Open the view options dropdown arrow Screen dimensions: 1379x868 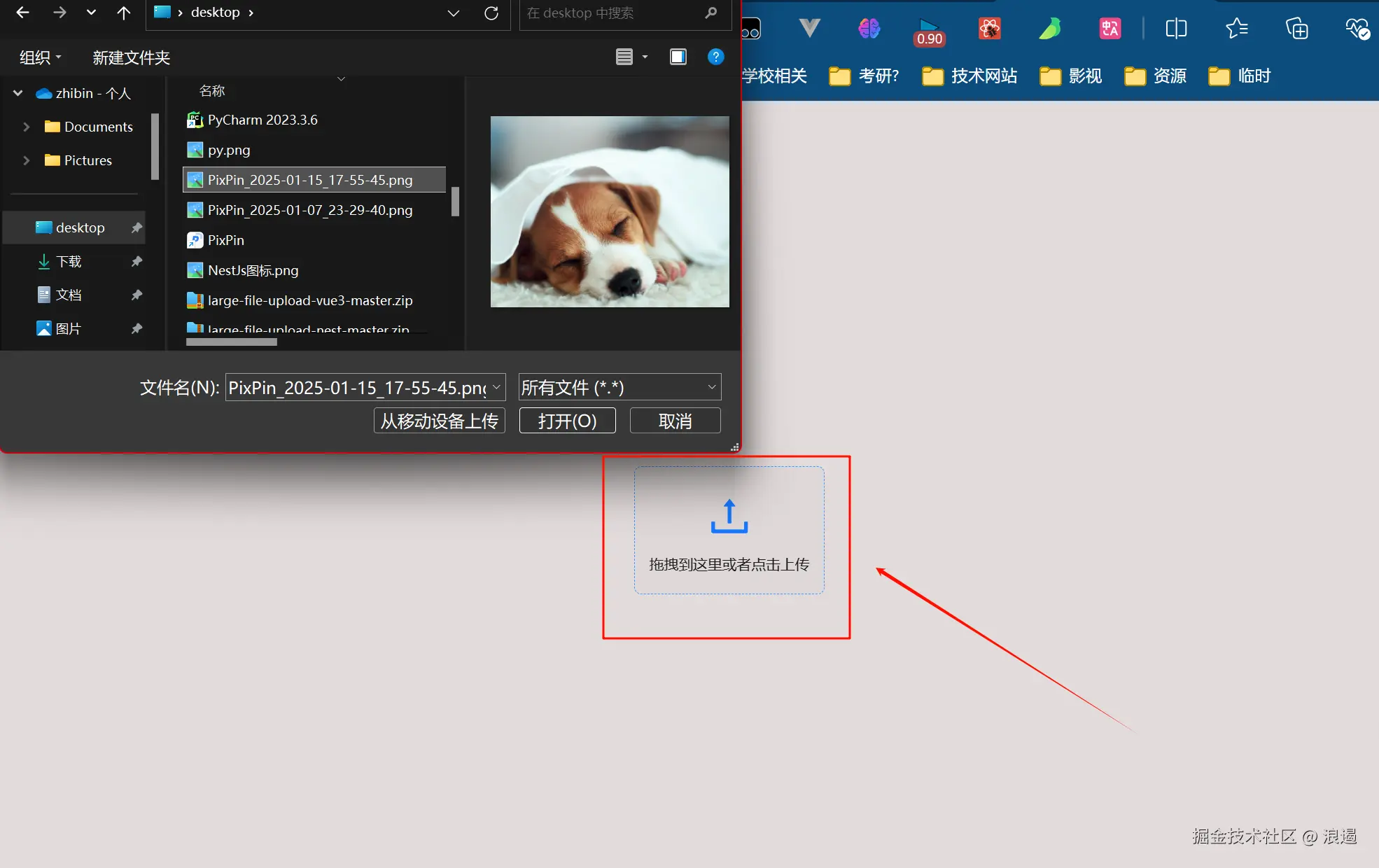click(x=645, y=57)
